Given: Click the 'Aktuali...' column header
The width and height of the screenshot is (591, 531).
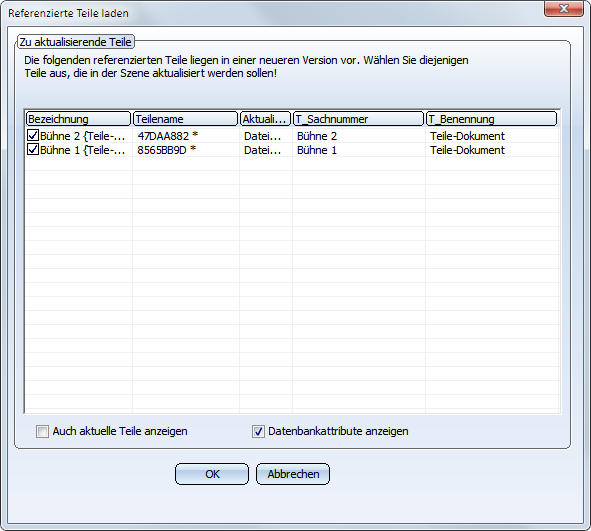Looking at the screenshot, I should 266,119.
